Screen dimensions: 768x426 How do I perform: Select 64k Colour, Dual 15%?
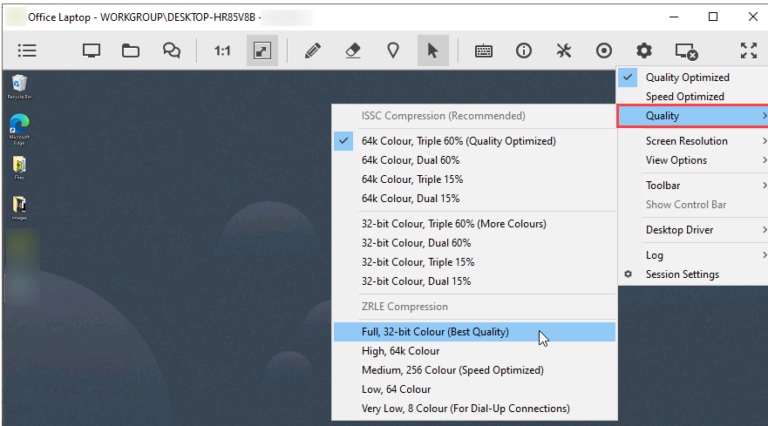point(474,198)
